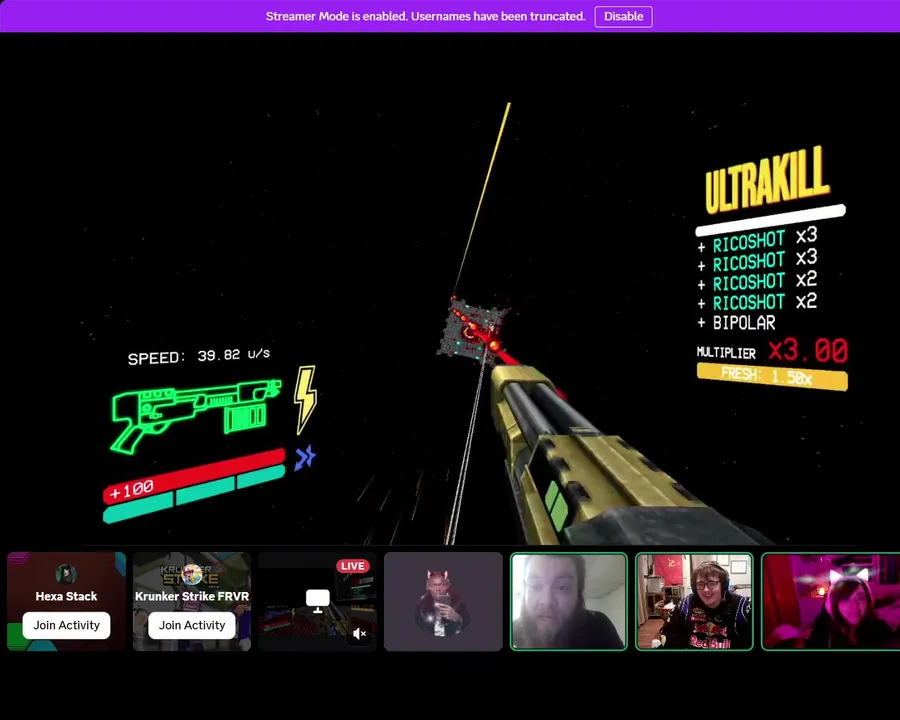
Task: Click the yellow FRESH: 1.50x bar
Action: click(x=772, y=377)
